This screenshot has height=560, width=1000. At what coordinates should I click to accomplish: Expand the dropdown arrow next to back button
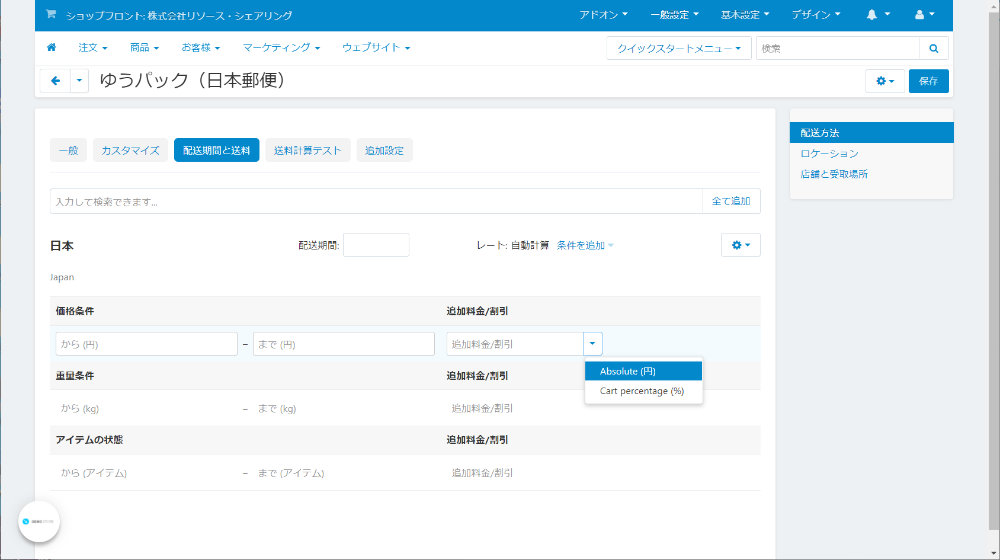(79, 81)
